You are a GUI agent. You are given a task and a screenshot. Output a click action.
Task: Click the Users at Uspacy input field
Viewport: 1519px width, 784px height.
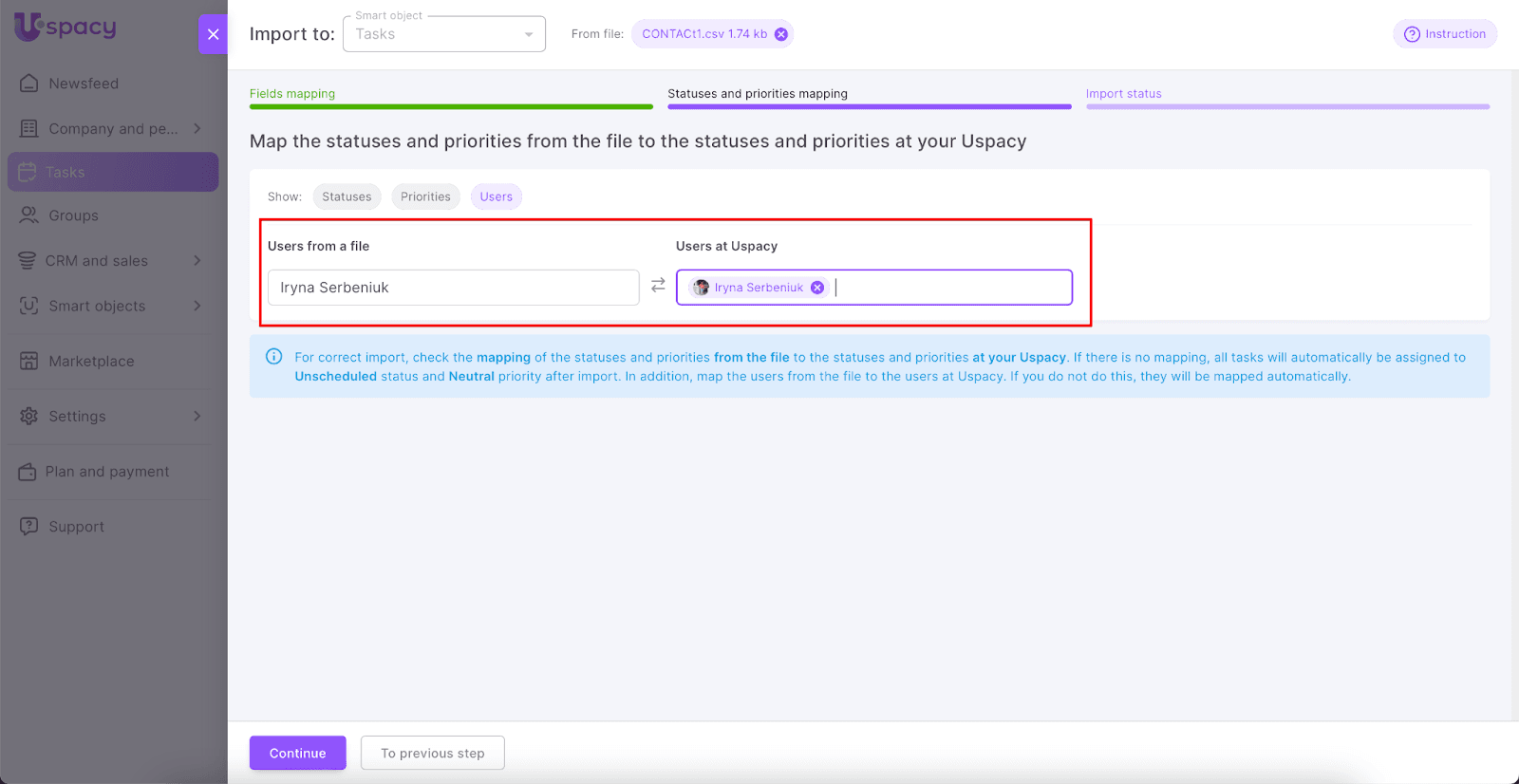[949, 288]
